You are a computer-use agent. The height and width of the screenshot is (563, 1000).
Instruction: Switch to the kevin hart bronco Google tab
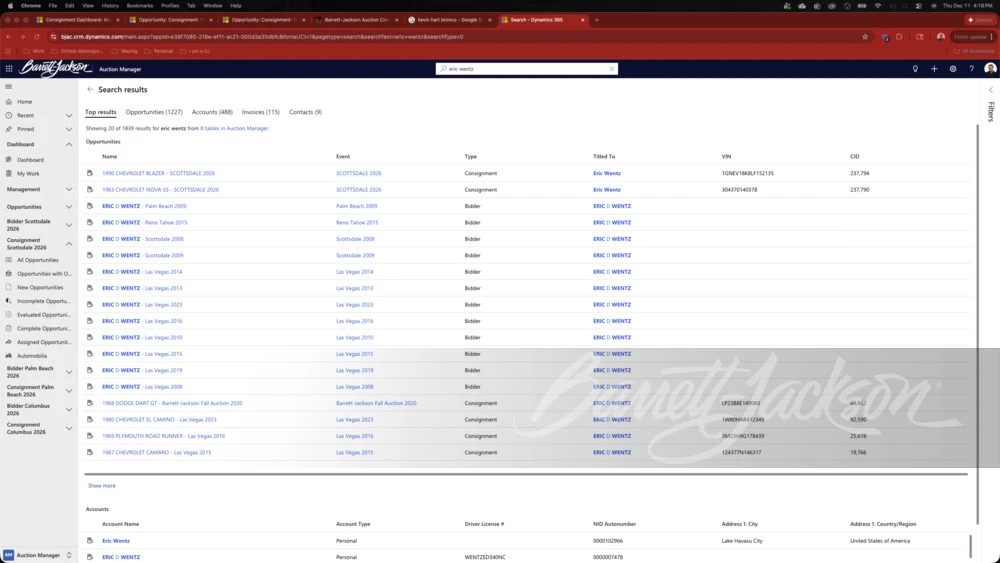tap(450, 20)
